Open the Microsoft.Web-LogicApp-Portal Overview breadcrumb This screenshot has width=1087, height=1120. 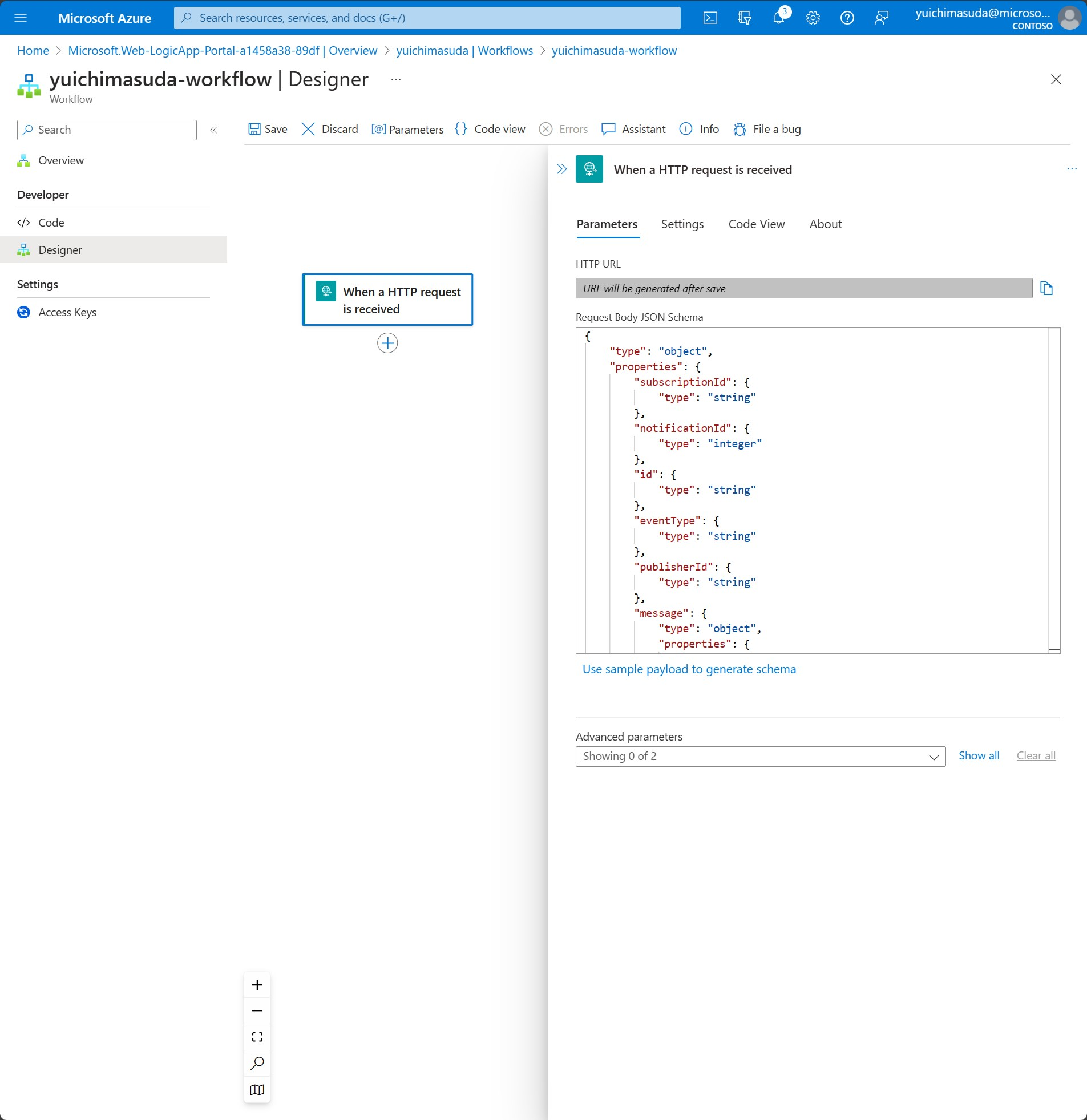223,51
